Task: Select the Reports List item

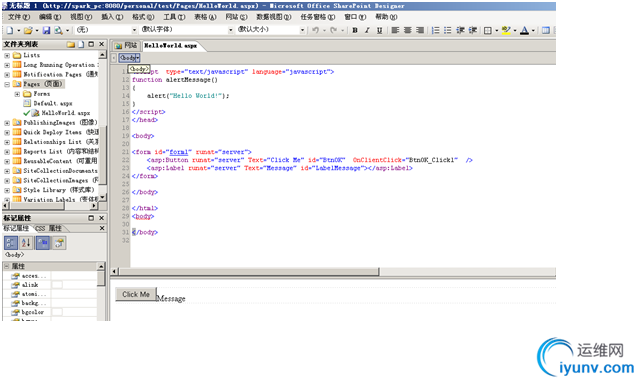Action: (x=61, y=151)
